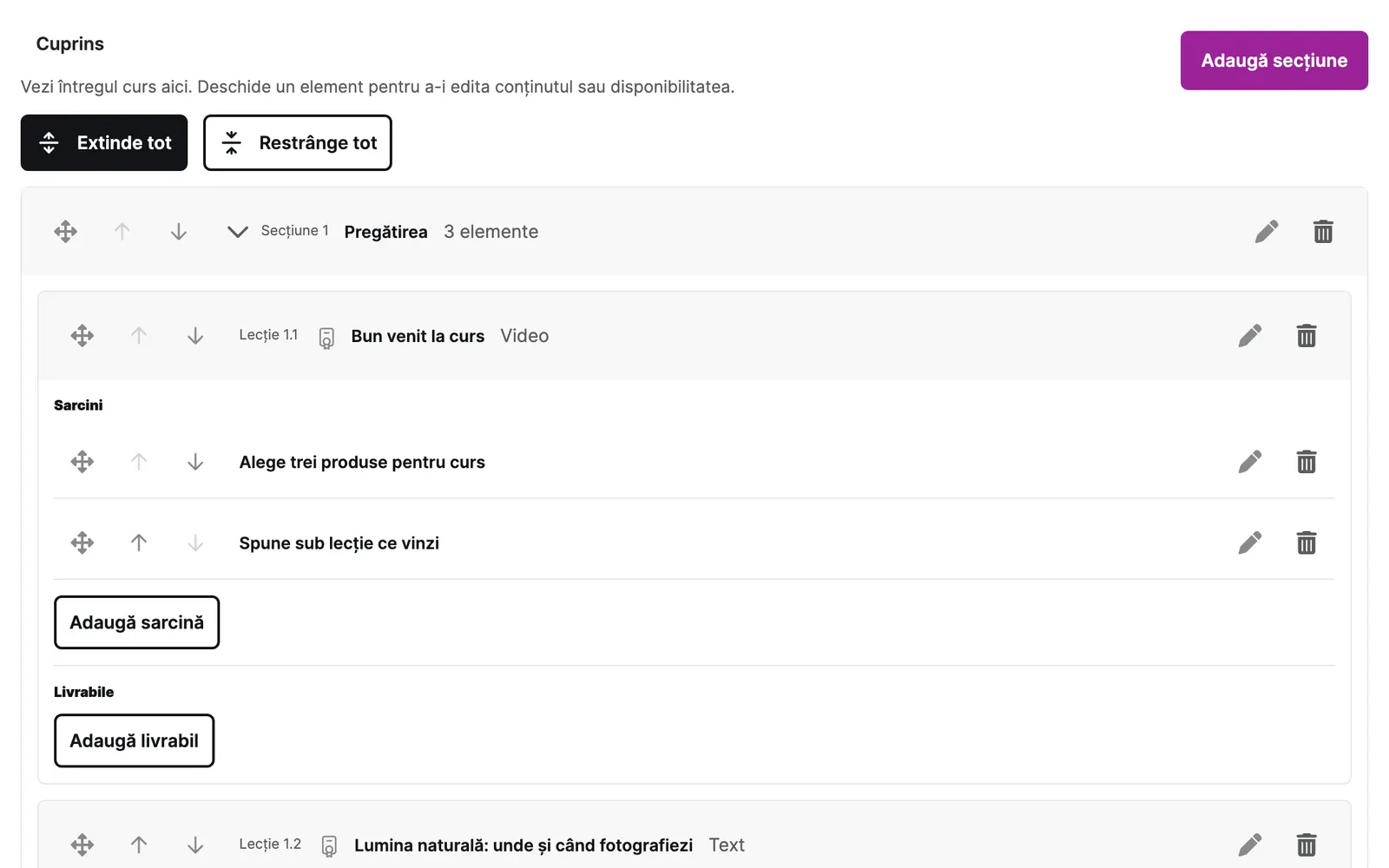Edit section Pregătirea with the pencil icon
Screen dimensions: 1389x868
tap(1267, 232)
